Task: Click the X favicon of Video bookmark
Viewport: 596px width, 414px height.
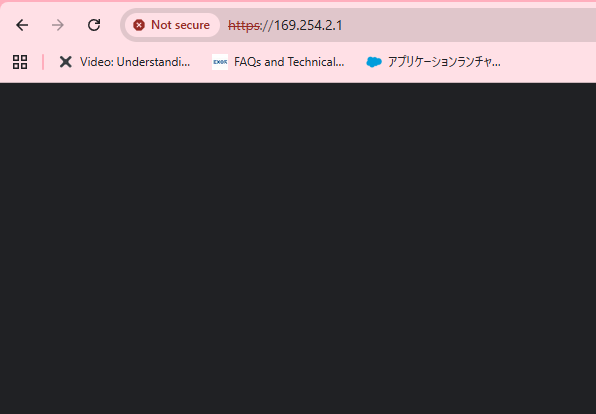Action: pos(65,62)
